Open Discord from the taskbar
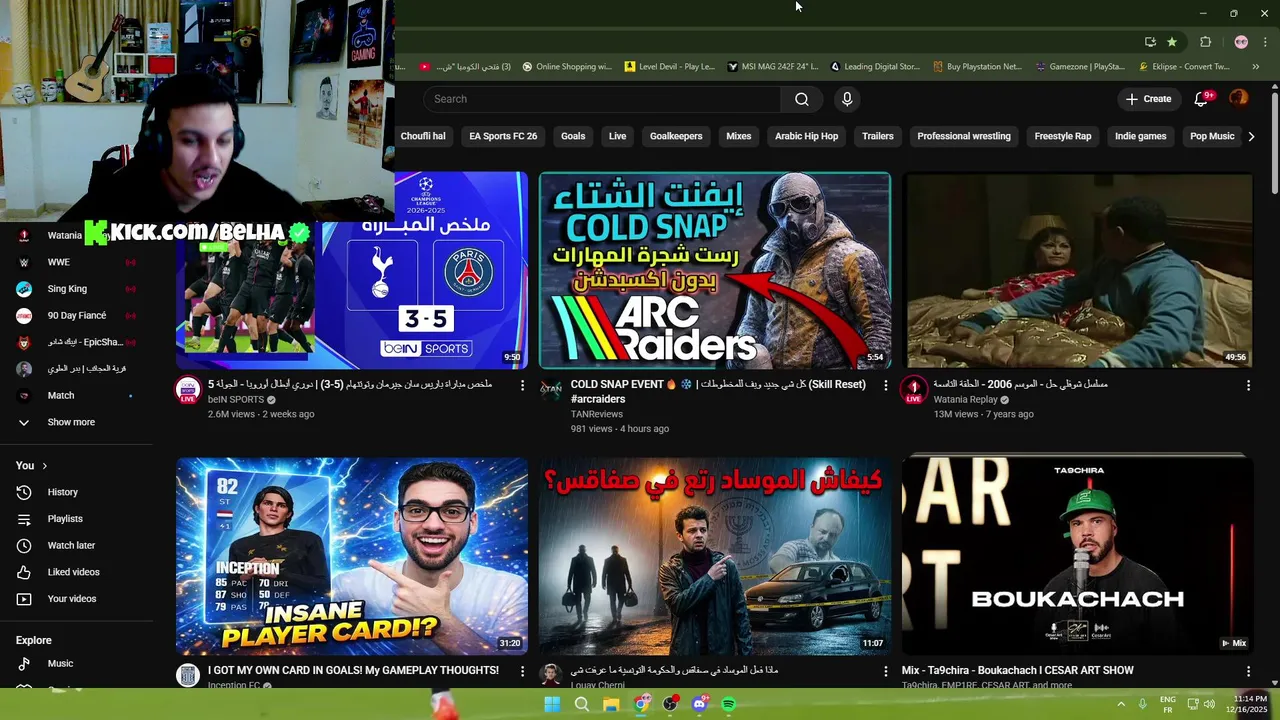This screenshot has height=720, width=1280. tap(699, 704)
